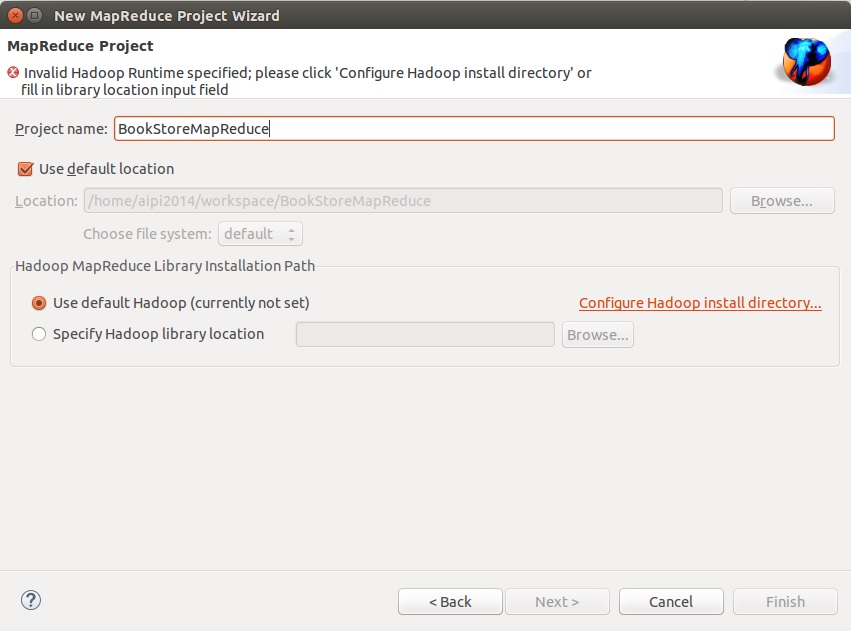Click the help question mark icon
The image size is (851, 631).
(31, 600)
